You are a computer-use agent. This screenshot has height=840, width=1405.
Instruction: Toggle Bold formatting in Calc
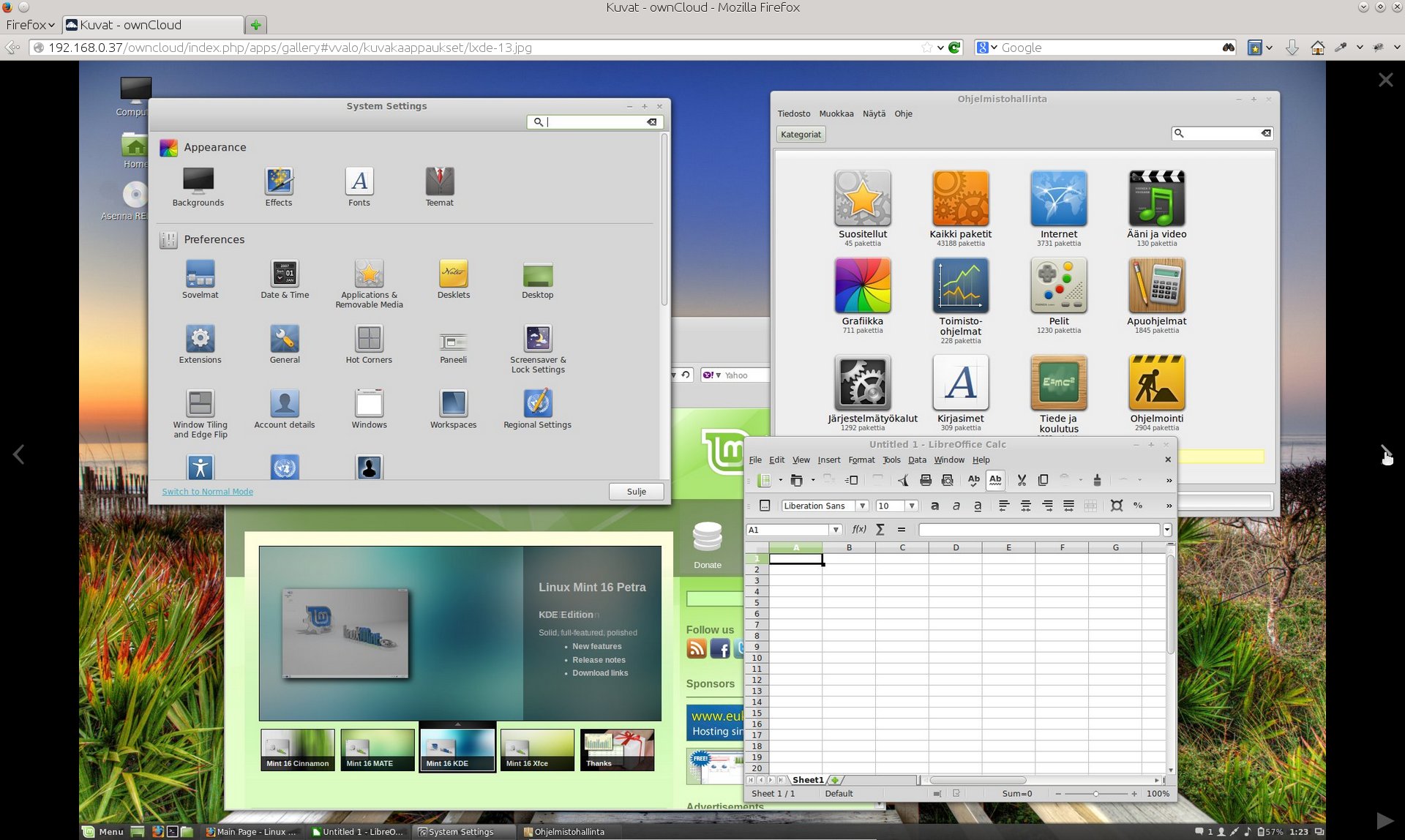click(x=934, y=506)
